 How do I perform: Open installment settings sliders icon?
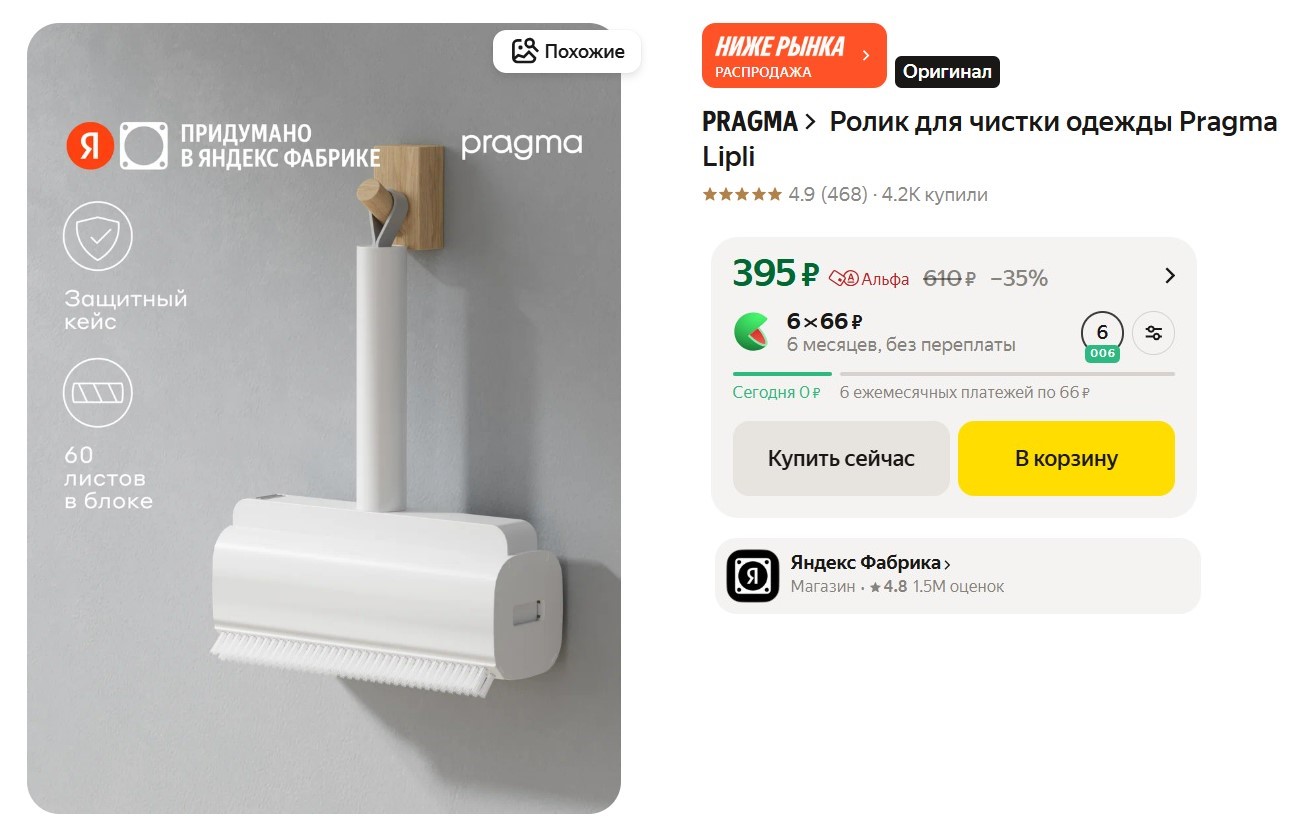click(x=1153, y=333)
